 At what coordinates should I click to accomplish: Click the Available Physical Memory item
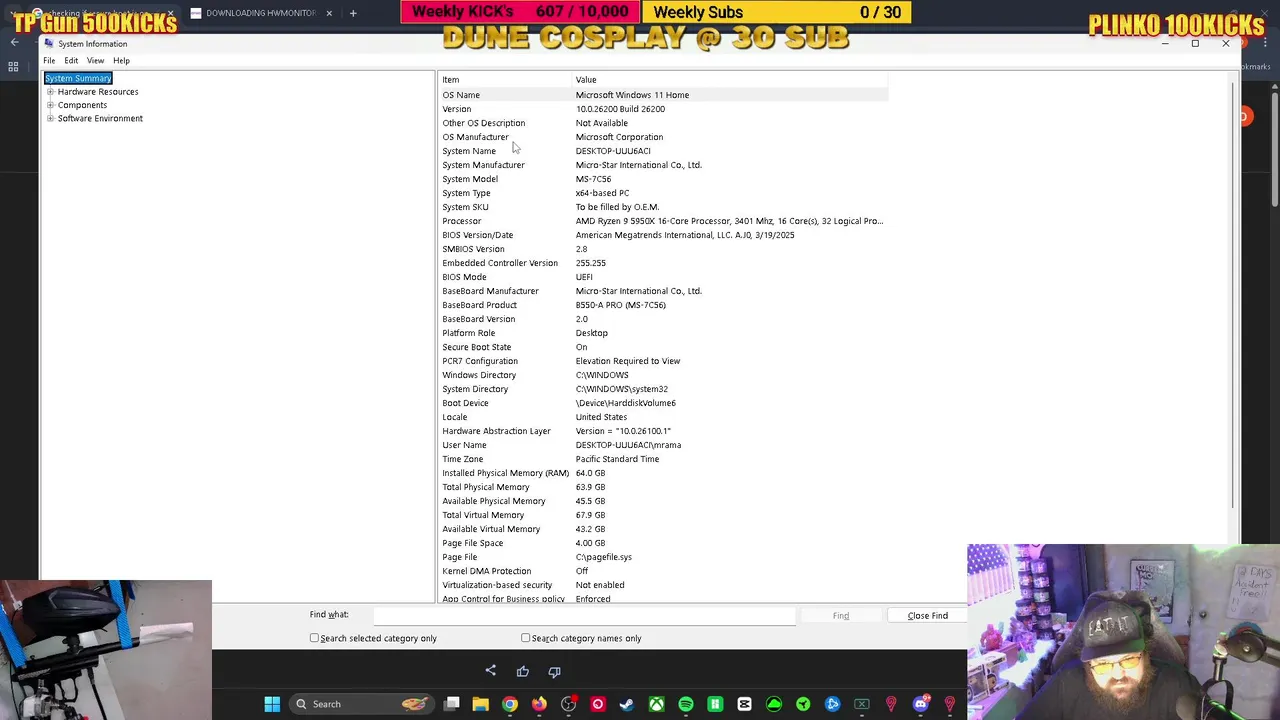(494, 501)
